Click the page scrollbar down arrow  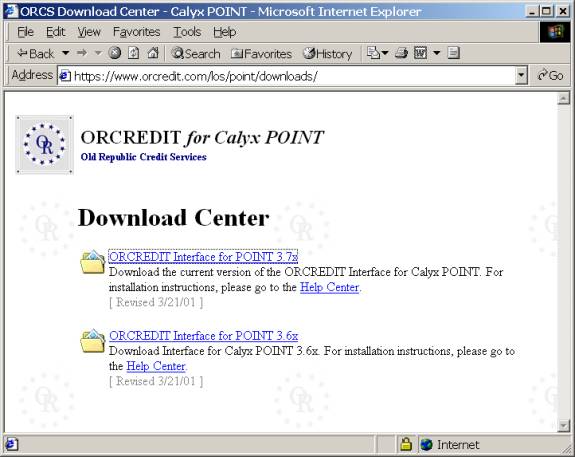(x=563, y=425)
